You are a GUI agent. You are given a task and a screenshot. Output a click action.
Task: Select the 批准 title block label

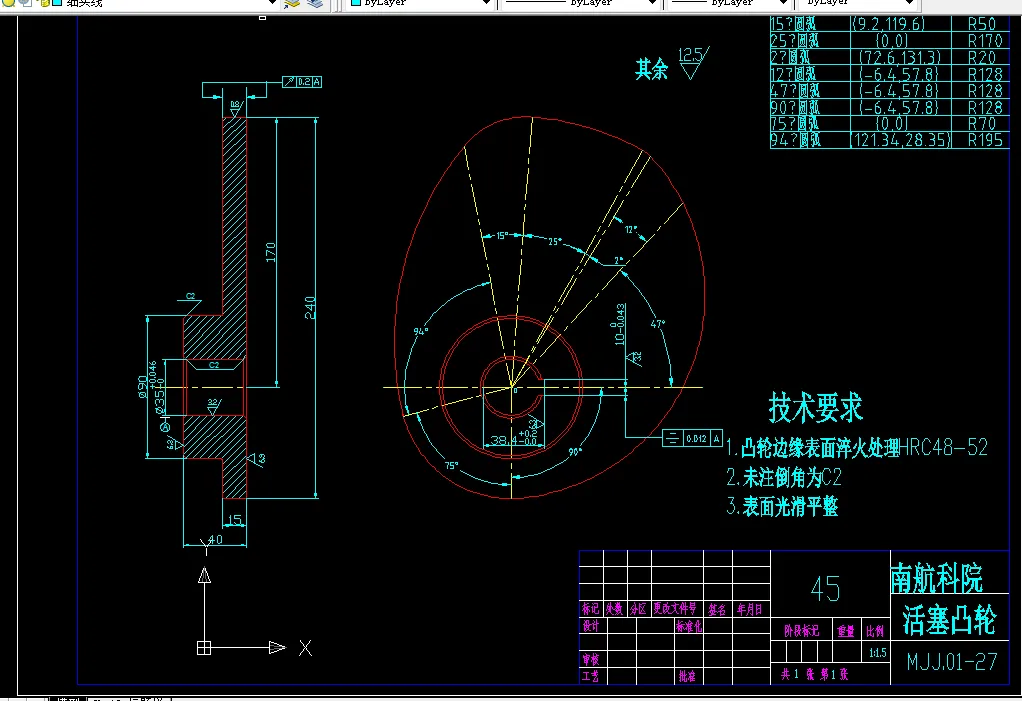point(687,676)
